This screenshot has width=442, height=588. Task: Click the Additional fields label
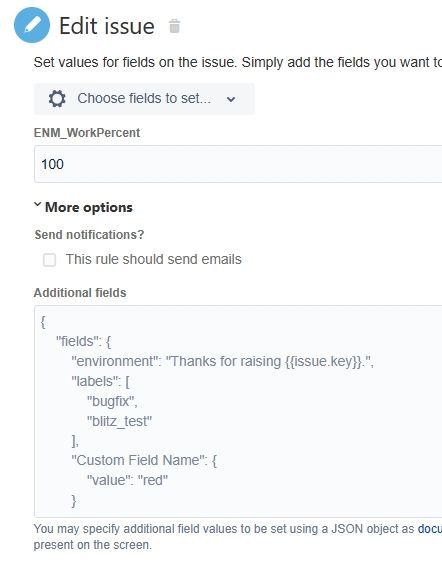click(x=80, y=292)
